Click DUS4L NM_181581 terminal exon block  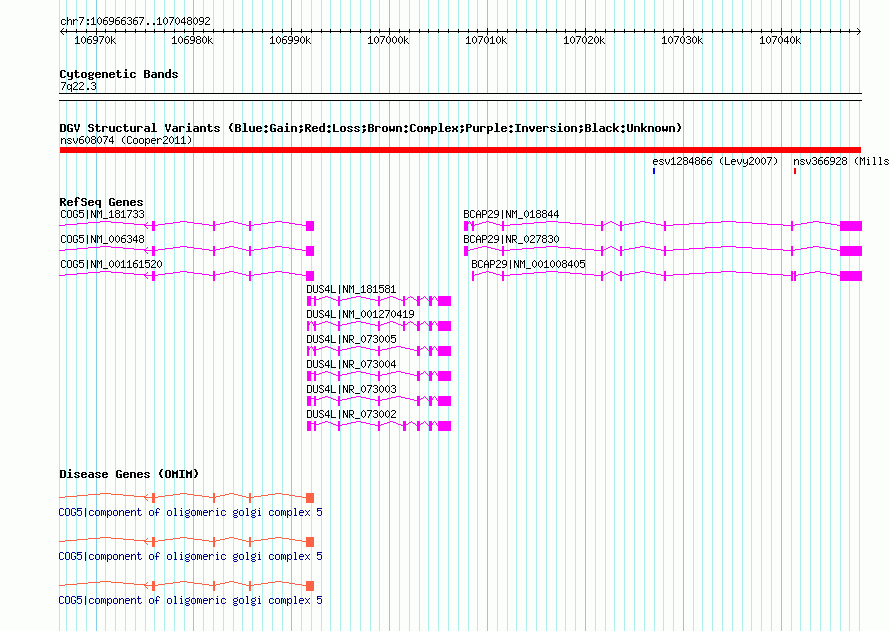444,301
